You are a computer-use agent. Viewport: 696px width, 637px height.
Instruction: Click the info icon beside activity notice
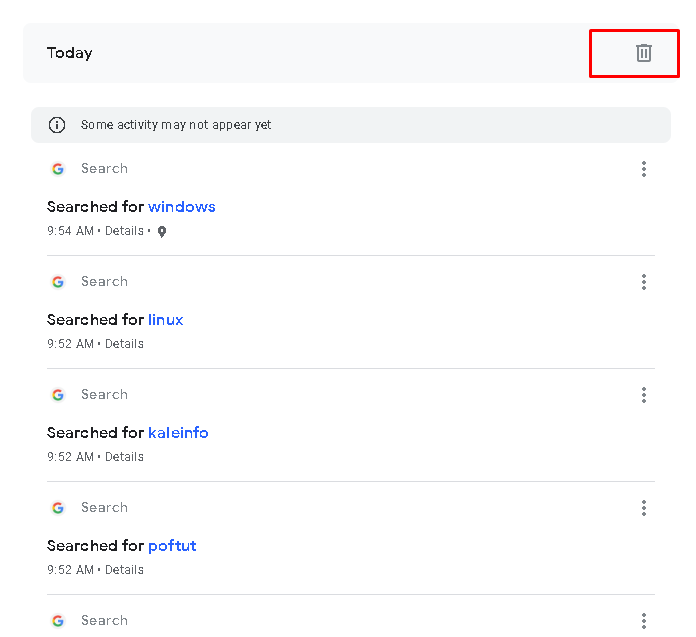point(57,125)
